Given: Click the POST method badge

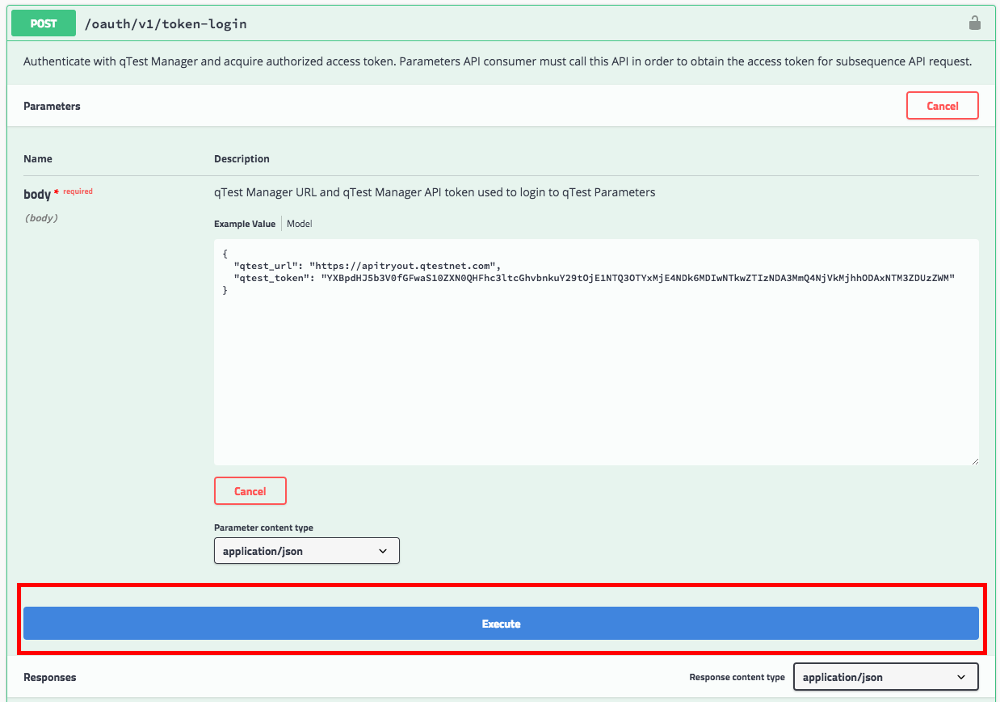Looking at the screenshot, I should click(x=43, y=24).
